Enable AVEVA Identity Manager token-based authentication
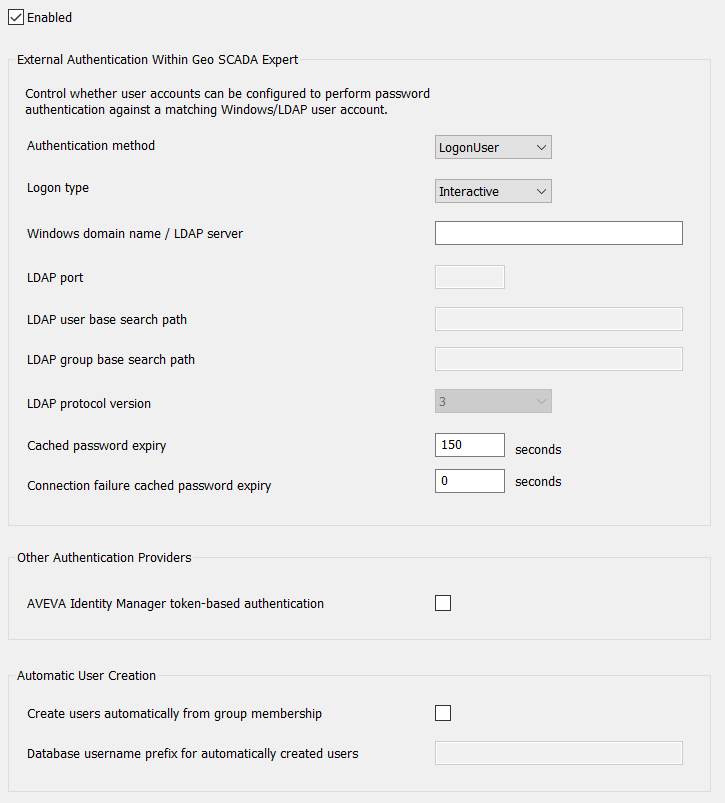Viewport: 725px width, 803px height. [443, 603]
